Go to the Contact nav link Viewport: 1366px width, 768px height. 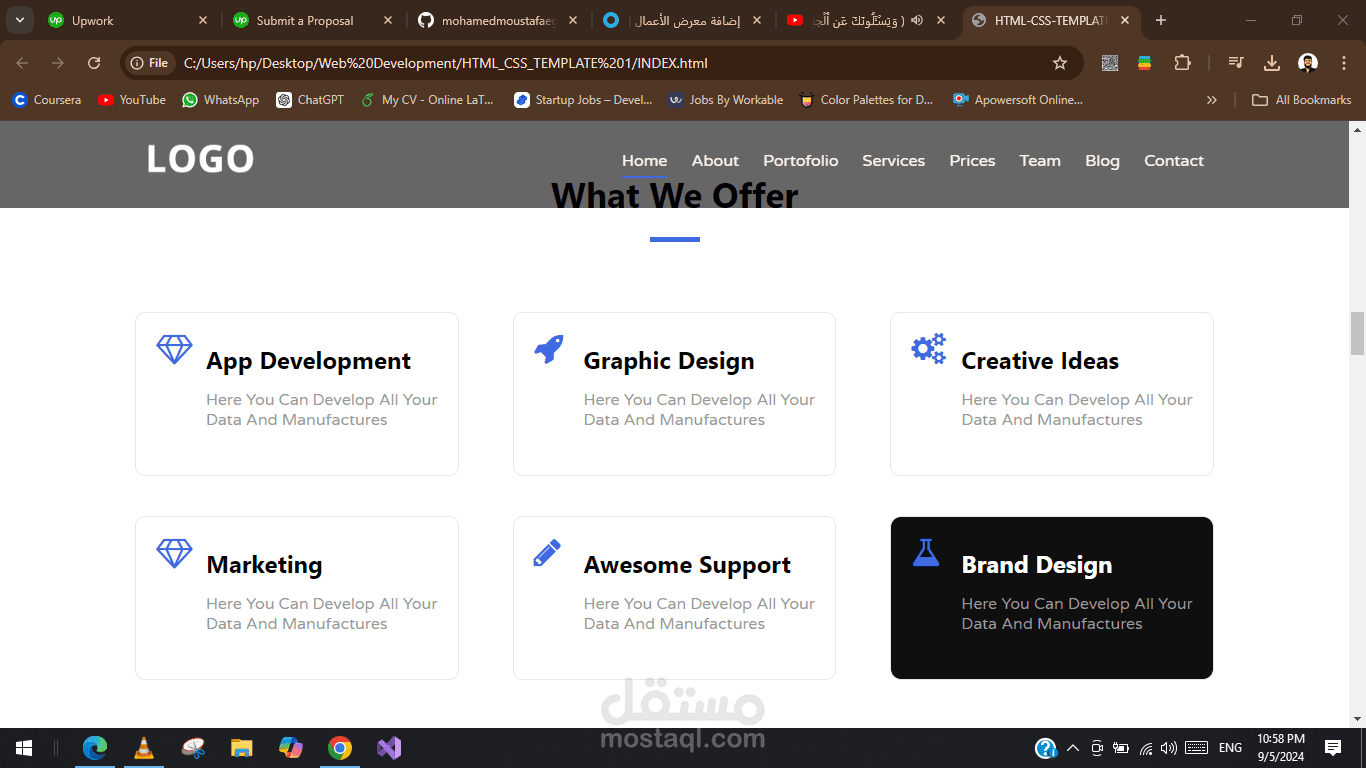coord(1174,161)
